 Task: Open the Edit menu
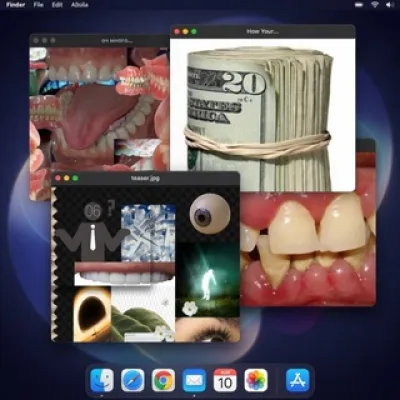point(57,5)
